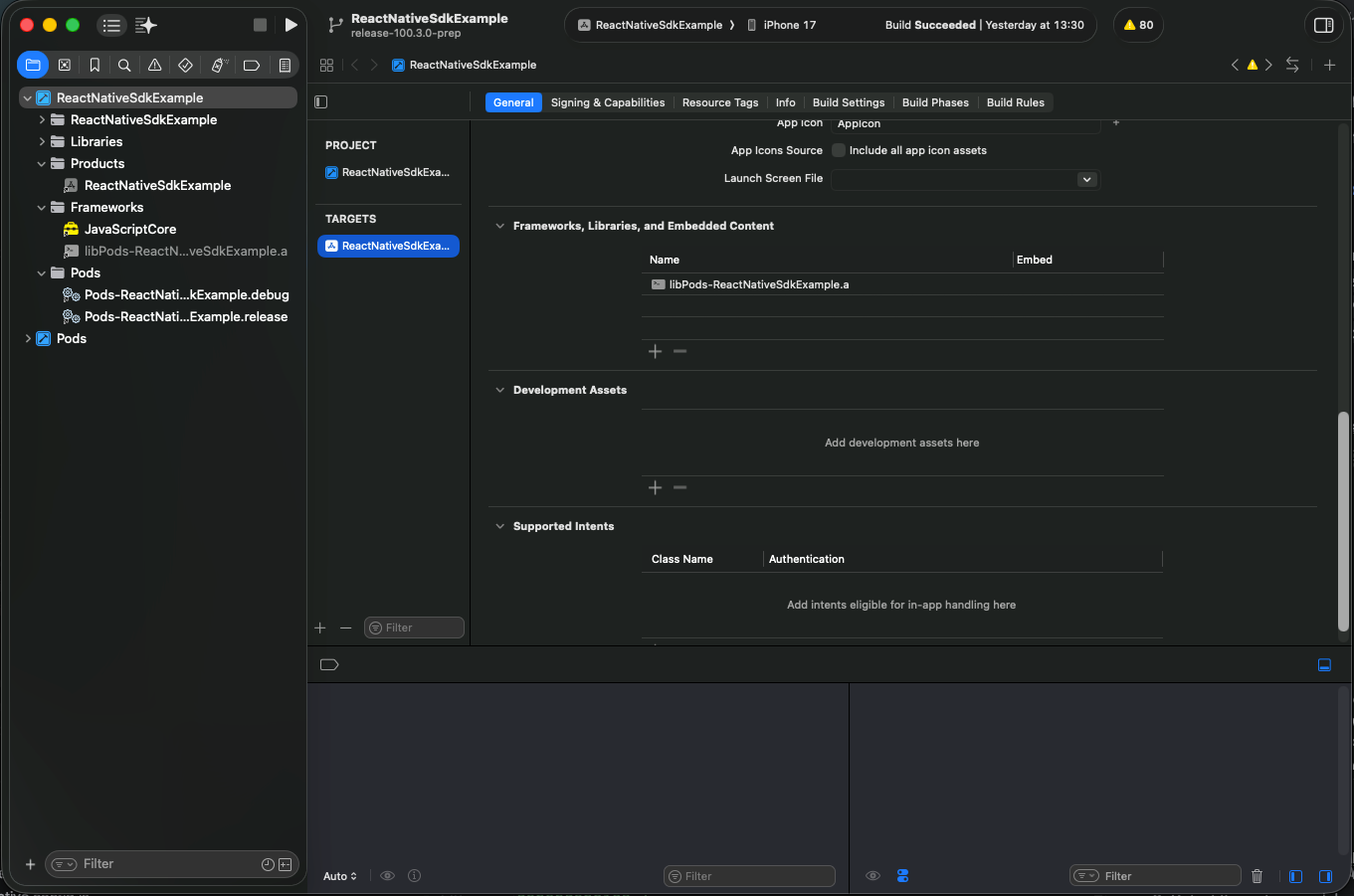Show the Bookmark navigator

click(x=95, y=65)
